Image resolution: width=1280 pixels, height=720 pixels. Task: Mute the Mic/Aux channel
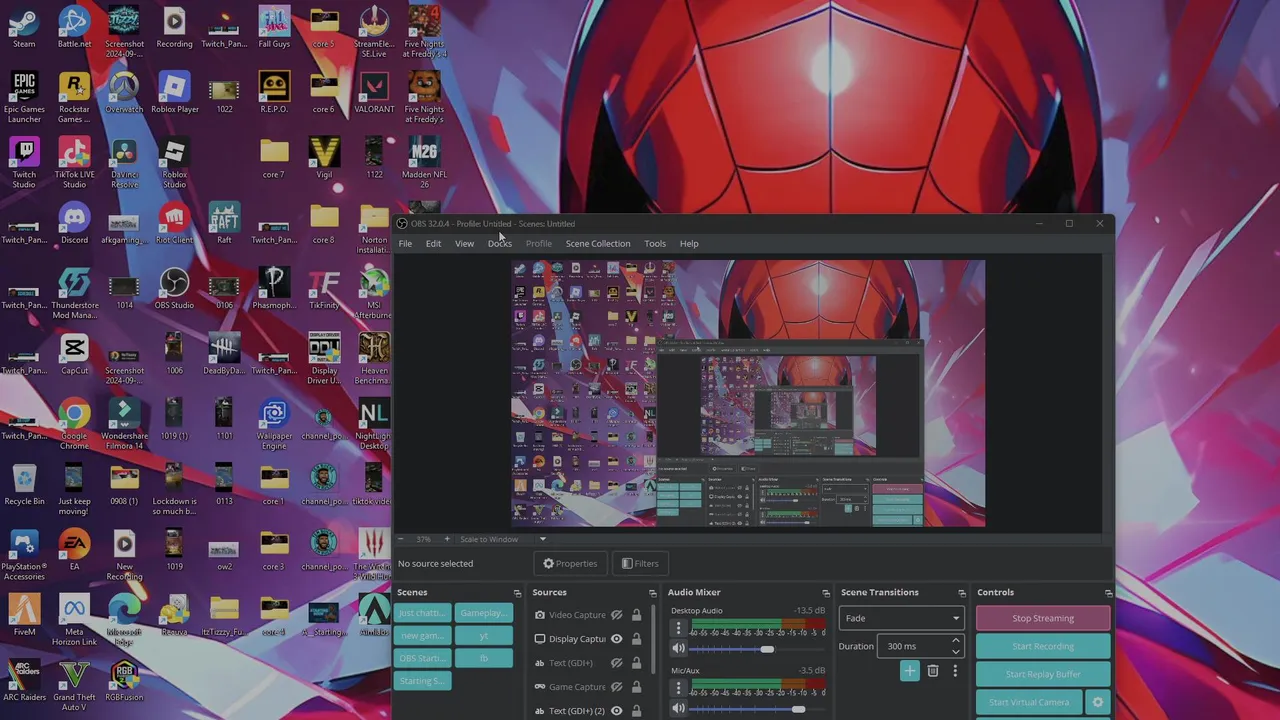pyautogui.click(x=678, y=709)
